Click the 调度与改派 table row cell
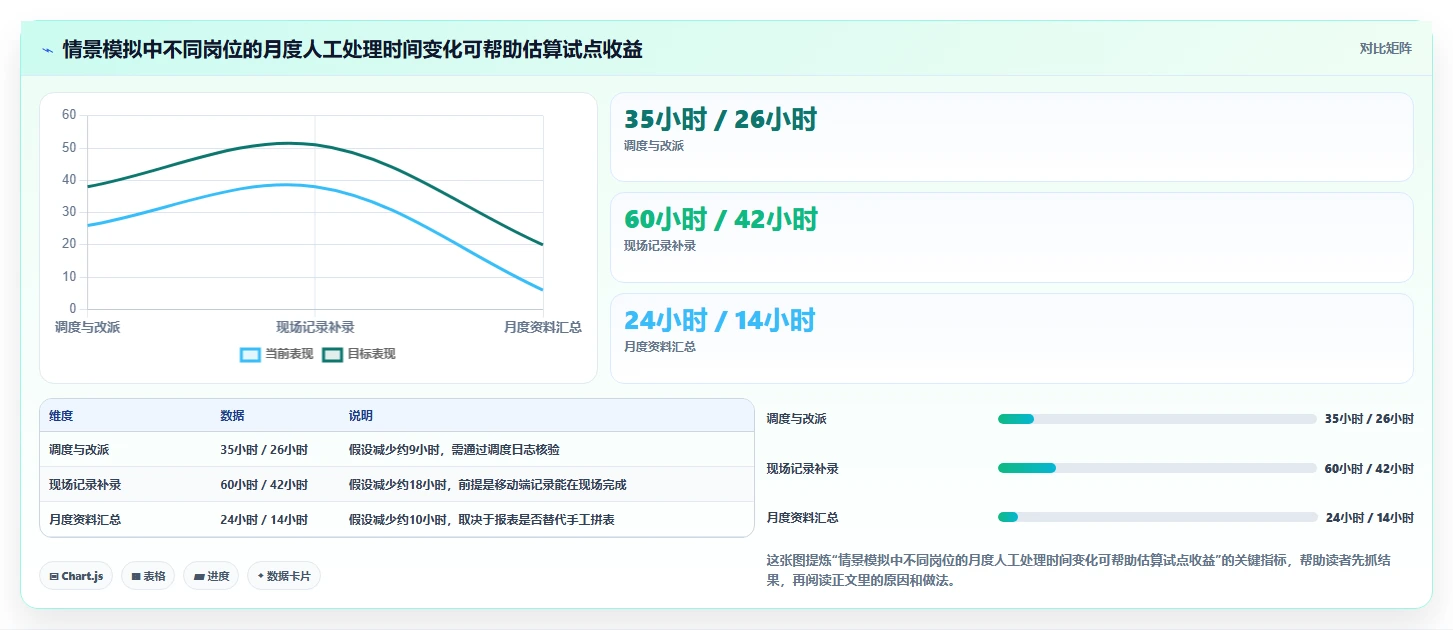Image resolution: width=1453 pixels, height=630 pixels. coord(79,450)
